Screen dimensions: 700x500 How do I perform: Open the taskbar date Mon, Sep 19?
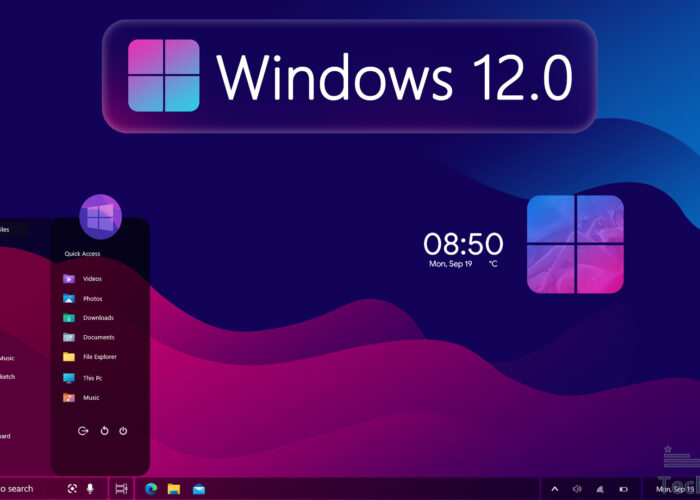tap(675, 489)
